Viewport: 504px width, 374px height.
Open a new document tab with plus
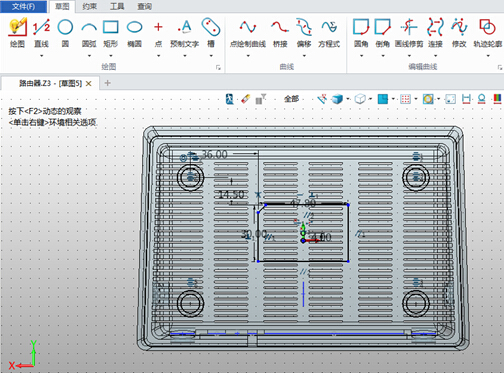[107, 83]
